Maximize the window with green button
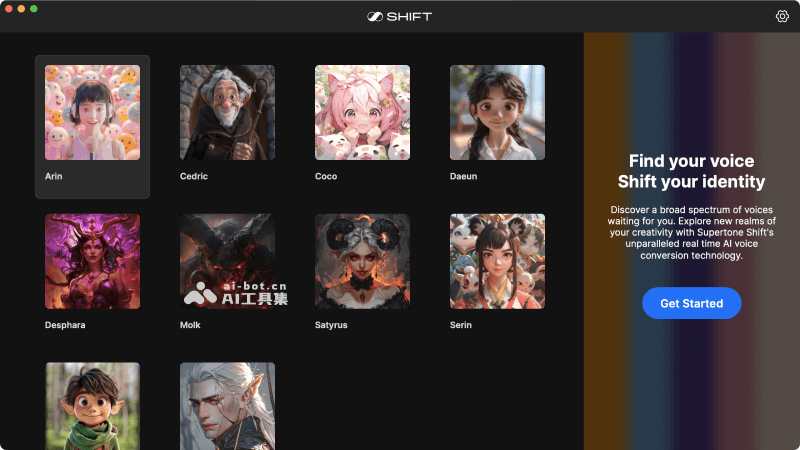 click(x=34, y=8)
